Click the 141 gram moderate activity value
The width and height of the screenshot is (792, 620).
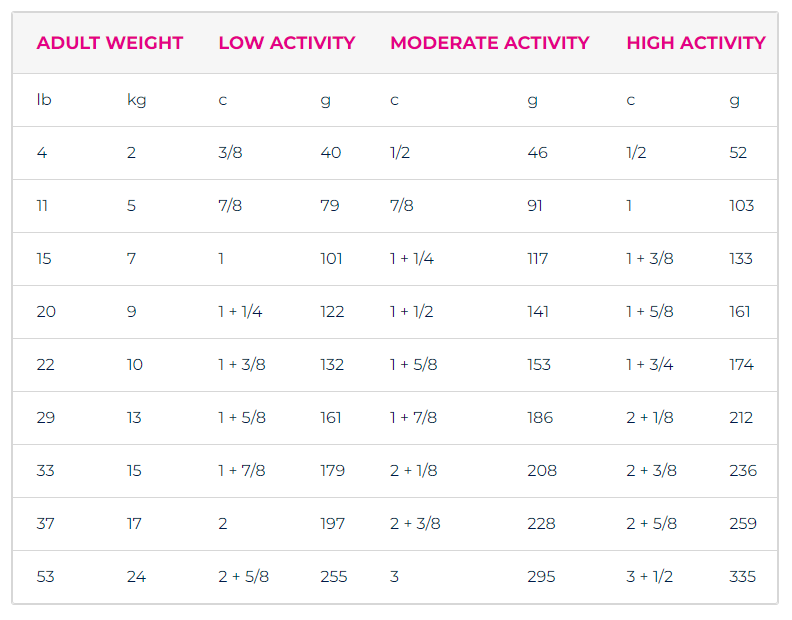pyautogui.click(x=538, y=312)
